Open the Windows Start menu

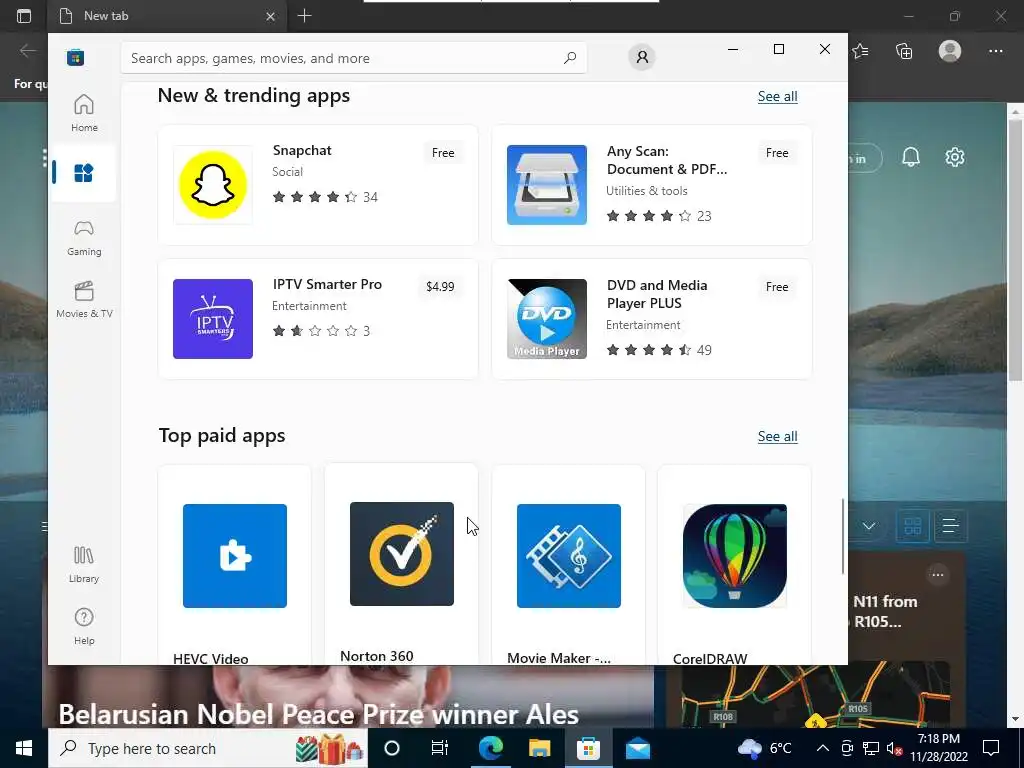click(x=24, y=748)
